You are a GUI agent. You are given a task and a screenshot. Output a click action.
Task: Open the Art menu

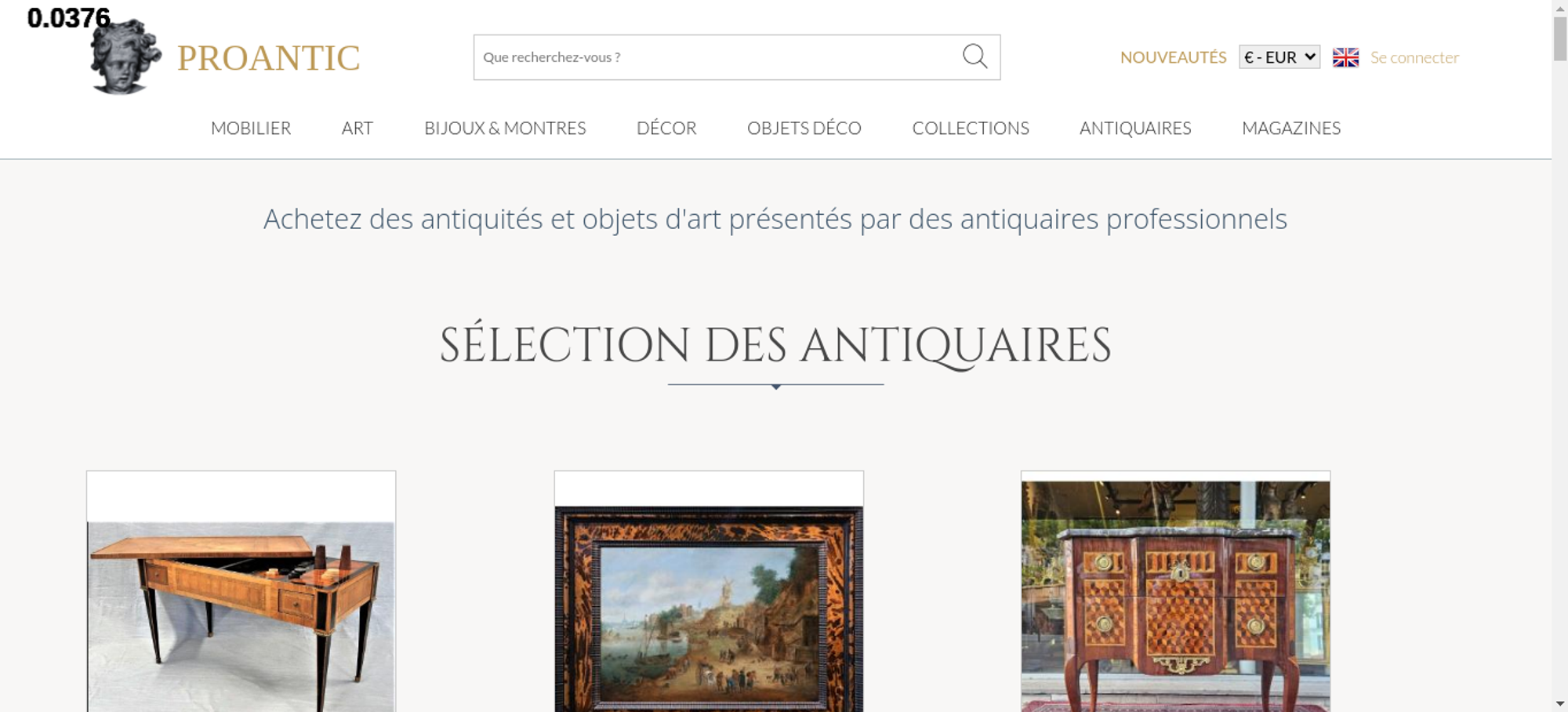[x=358, y=128]
